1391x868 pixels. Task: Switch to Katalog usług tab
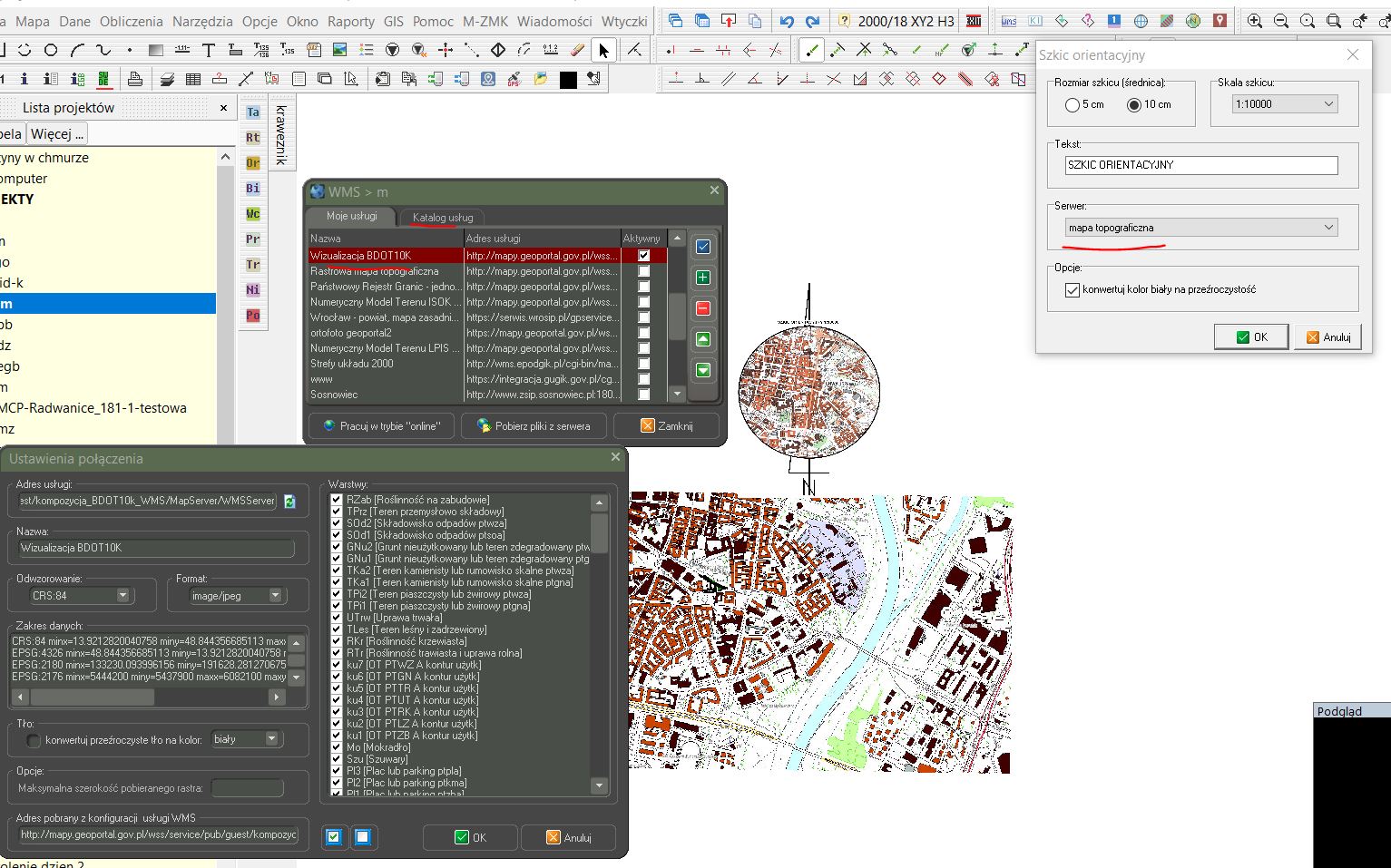point(443,218)
